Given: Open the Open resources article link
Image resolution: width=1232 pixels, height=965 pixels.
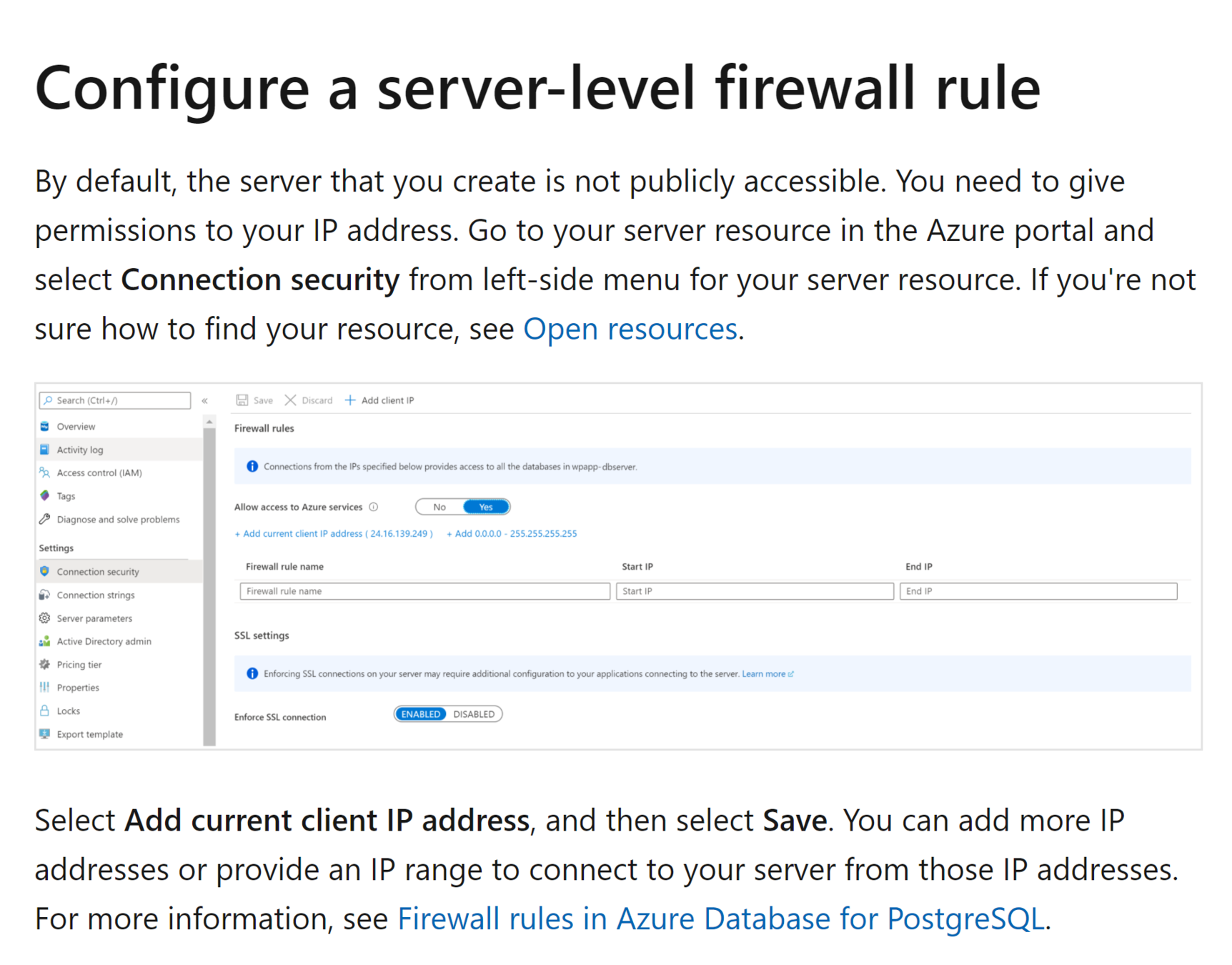Looking at the screenshot, I should 630,329.
